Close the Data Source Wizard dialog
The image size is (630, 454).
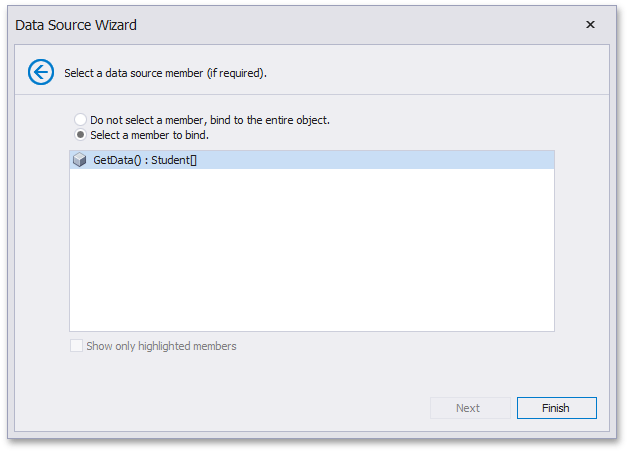[590, 24]
